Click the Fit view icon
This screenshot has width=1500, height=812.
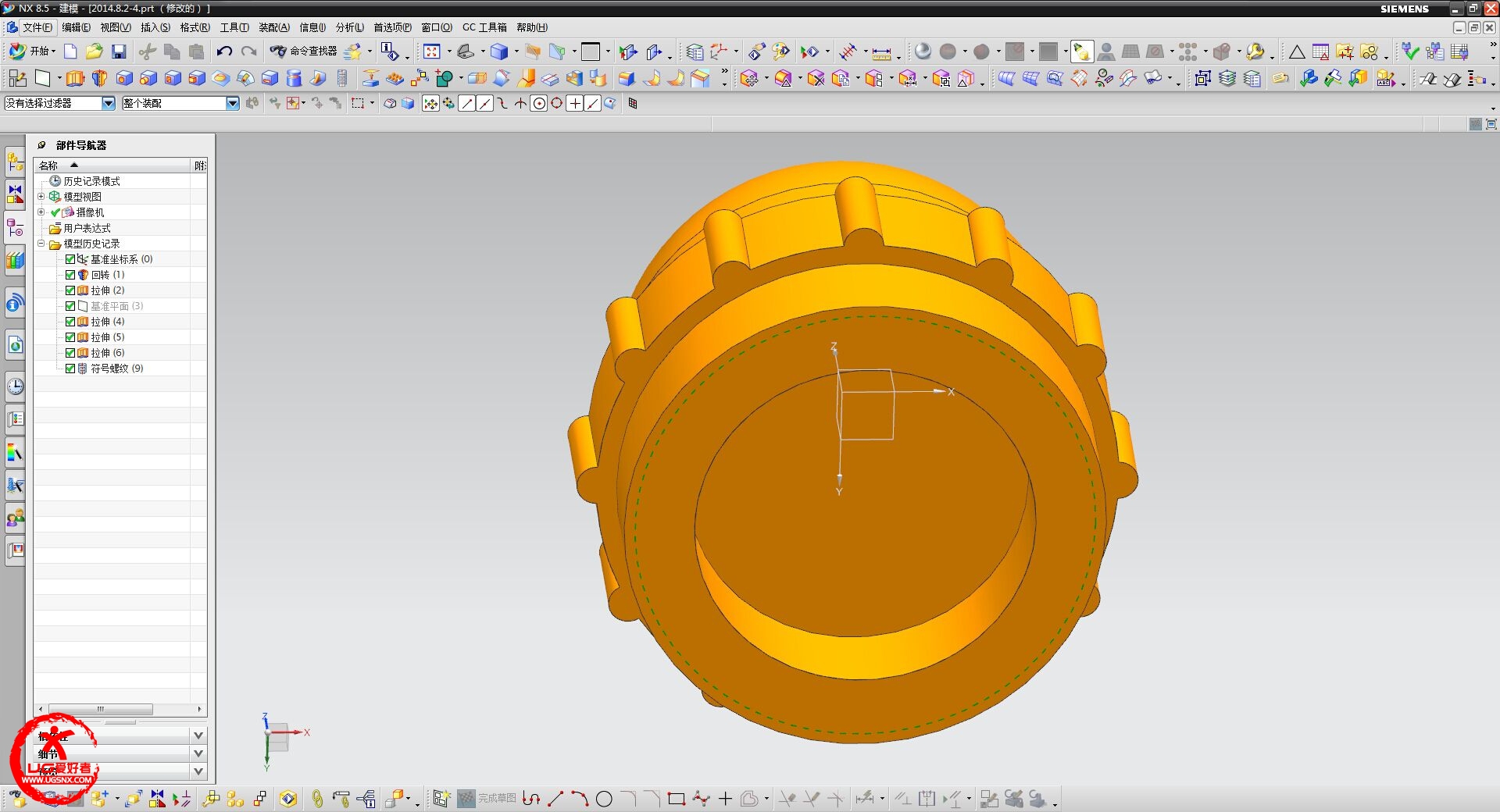coord(432,52)
